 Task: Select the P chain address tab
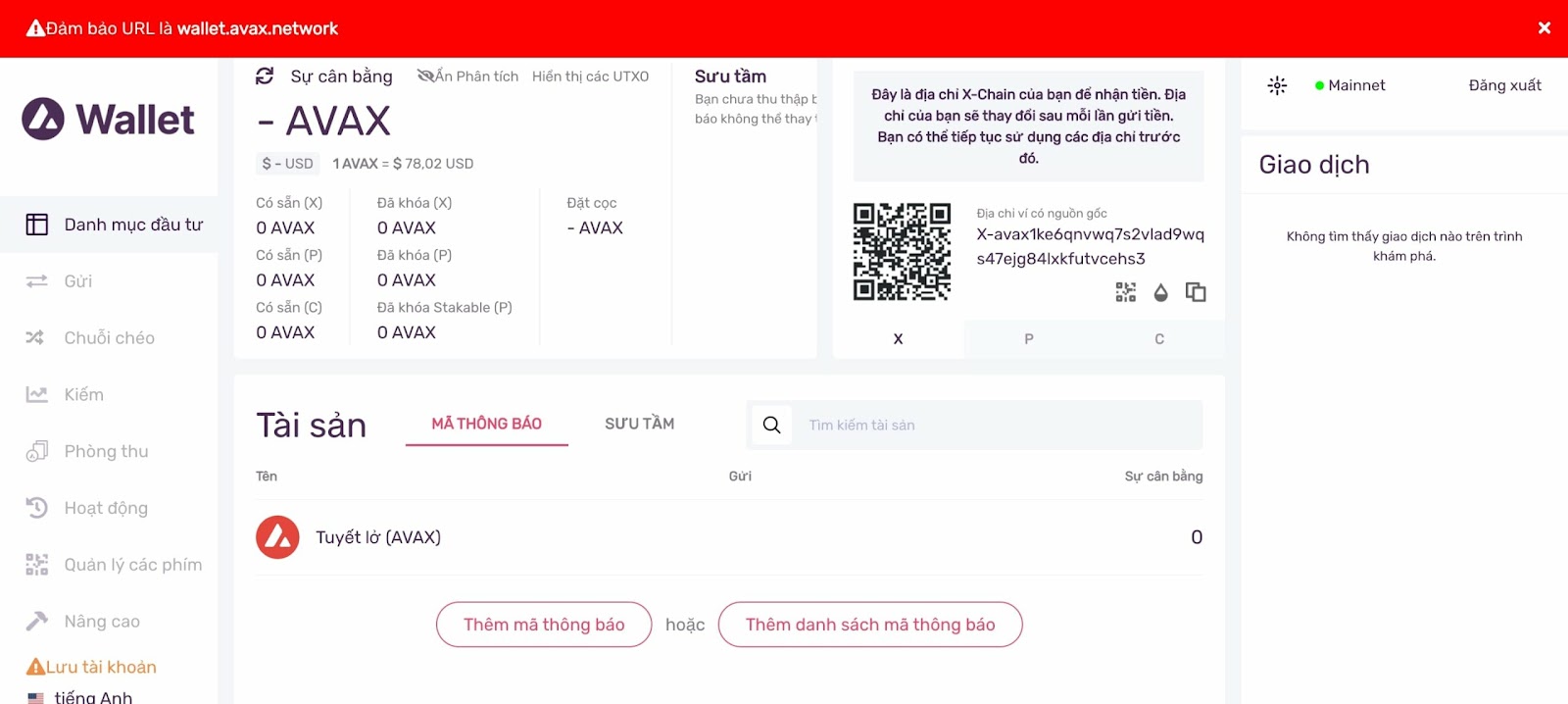point(1029,339)
